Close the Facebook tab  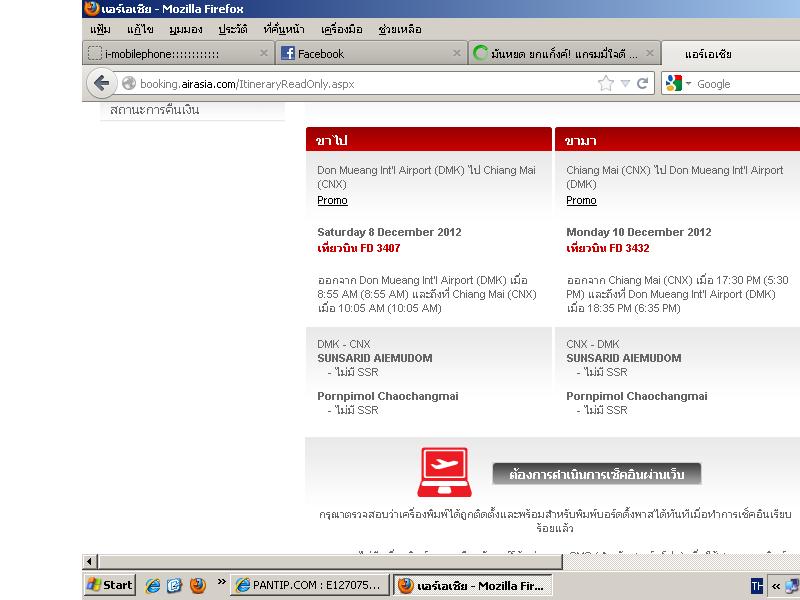457,53
